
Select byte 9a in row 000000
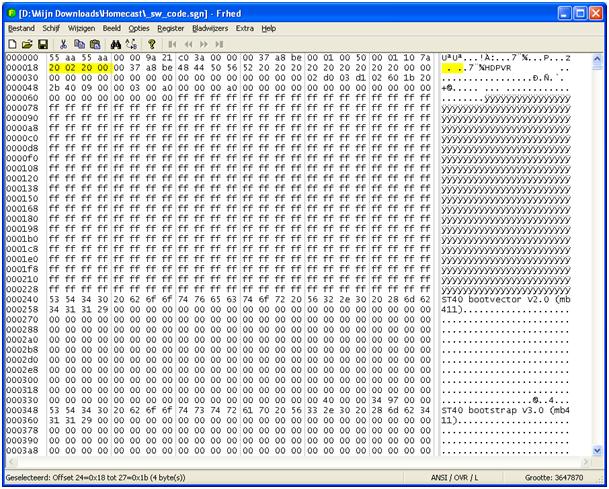[151, 57]
